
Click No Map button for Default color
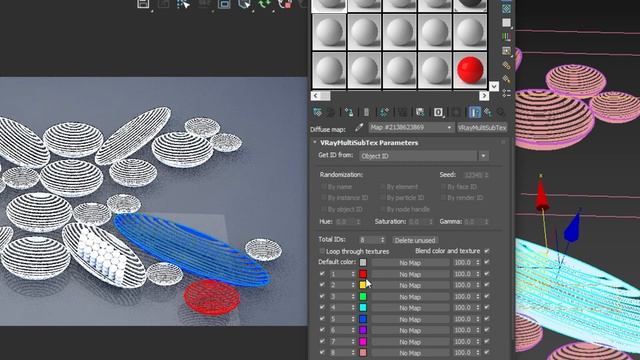410,263
